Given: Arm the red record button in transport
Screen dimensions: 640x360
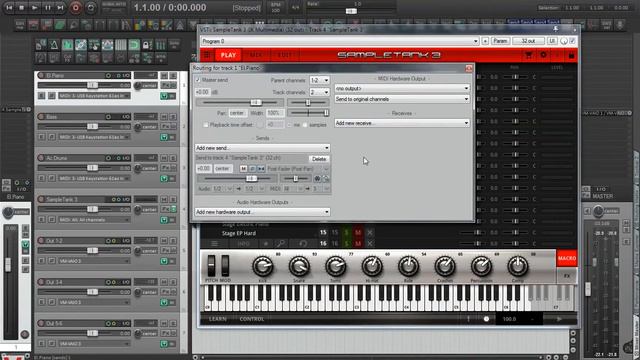Looking at the screenshot, I should coord(76,7).
